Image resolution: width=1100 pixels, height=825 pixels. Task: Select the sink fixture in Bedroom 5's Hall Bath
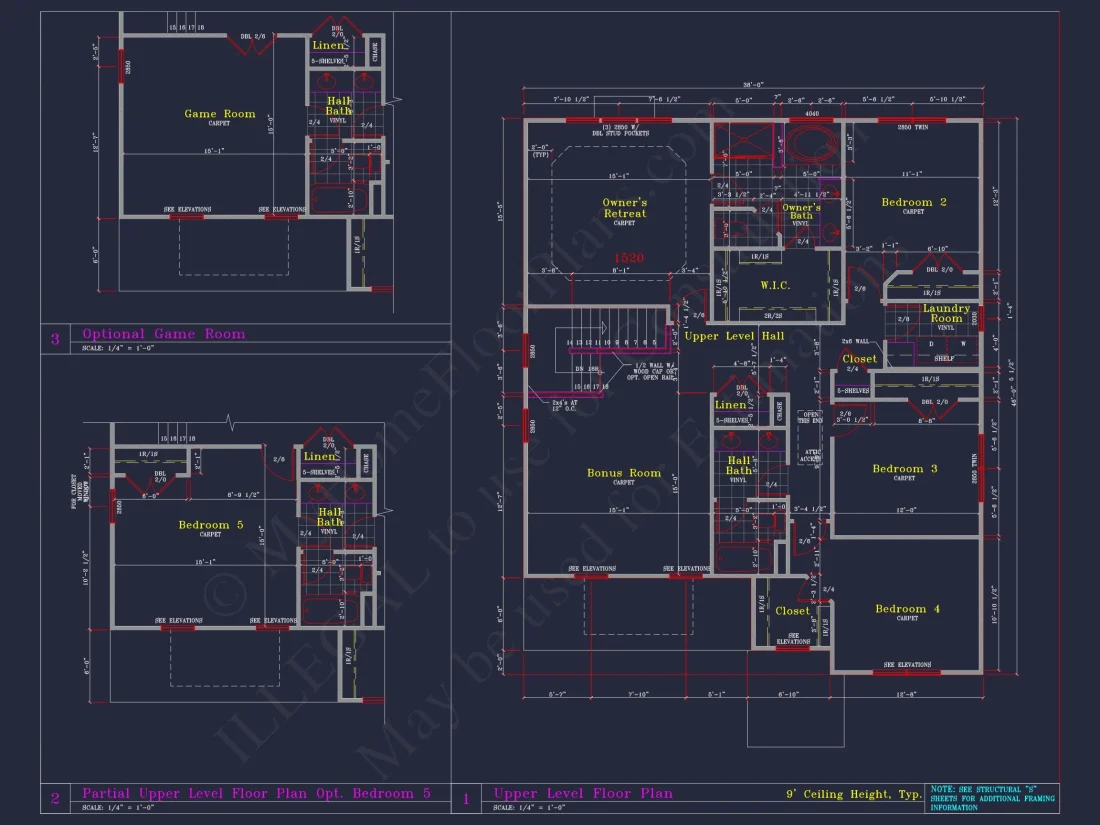(317, 493)
